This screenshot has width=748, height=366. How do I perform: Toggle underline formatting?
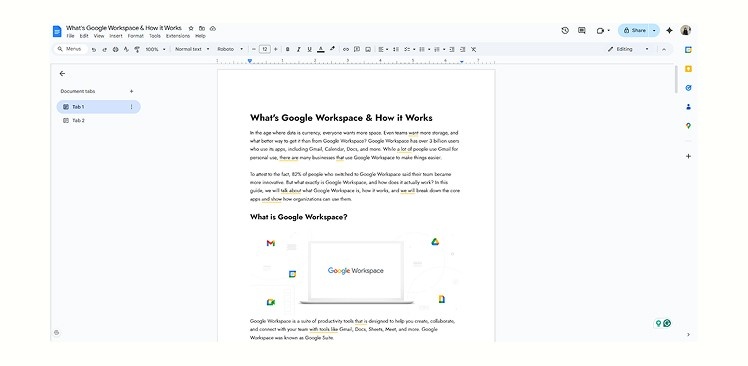pyautogui.click(x=309, y=49)
